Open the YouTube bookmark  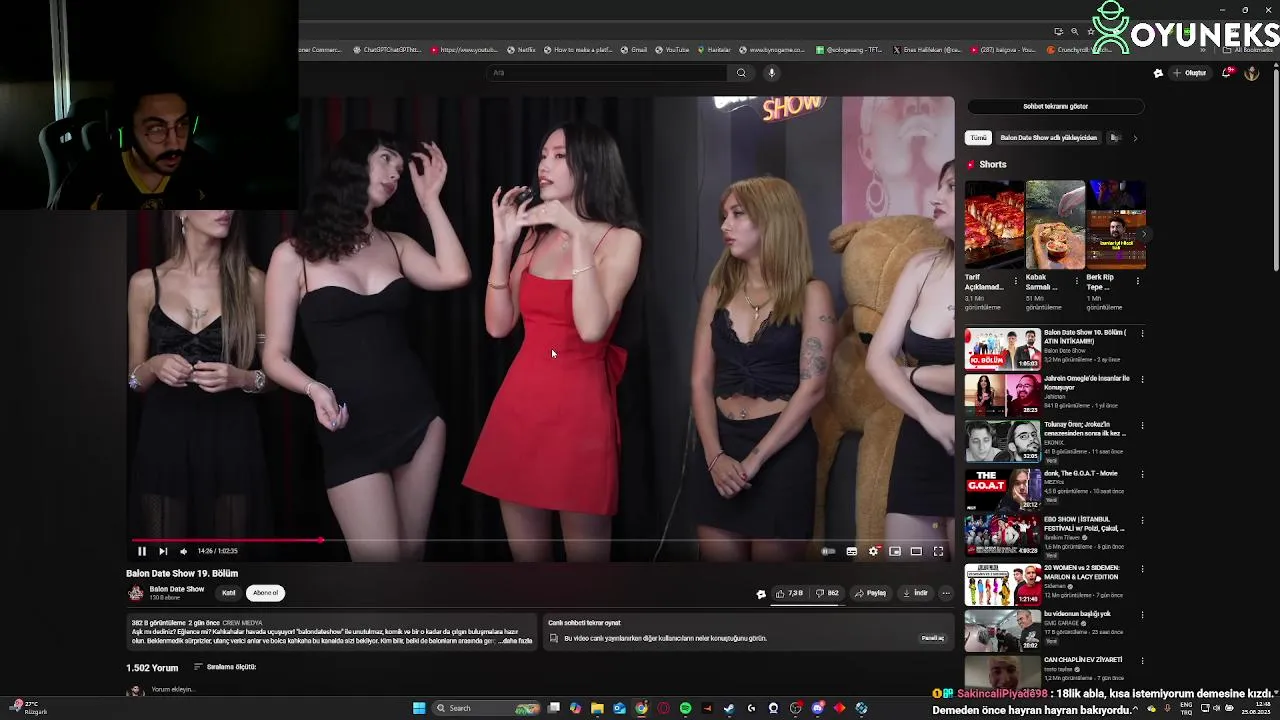tap(672, 50)
